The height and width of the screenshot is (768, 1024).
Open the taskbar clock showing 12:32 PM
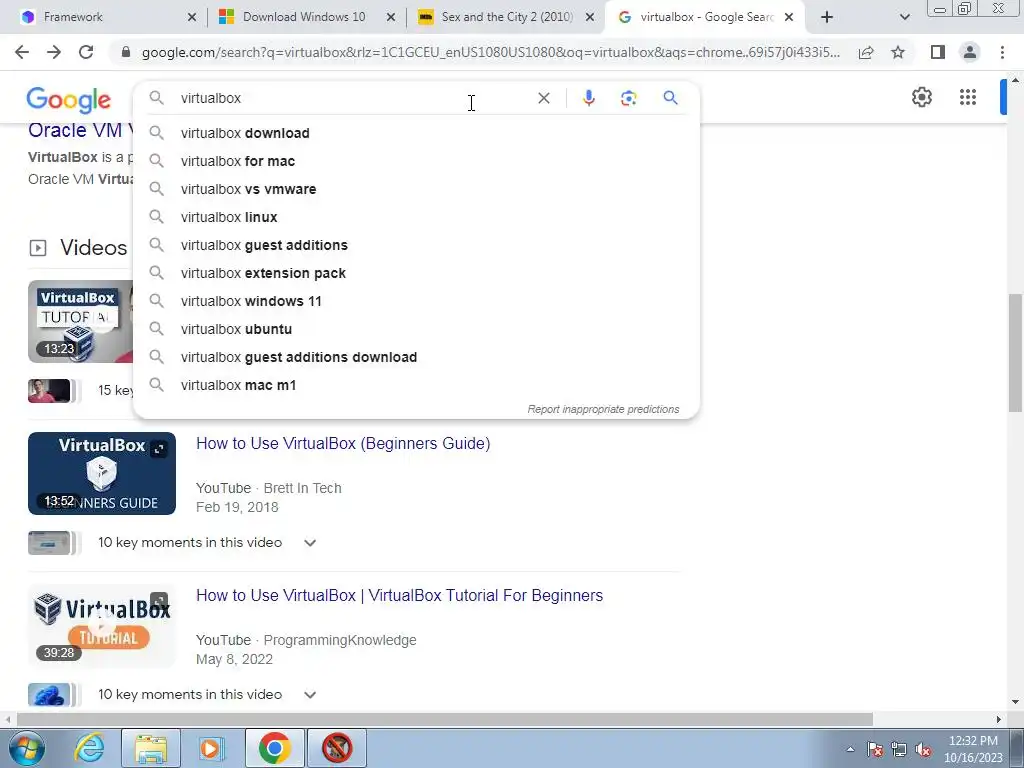point(973,749)
